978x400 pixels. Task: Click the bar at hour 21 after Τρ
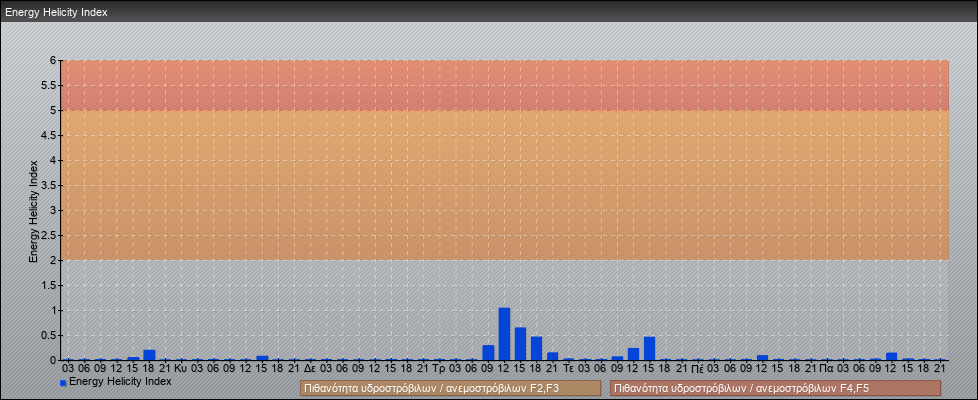[x=553, y=356]
